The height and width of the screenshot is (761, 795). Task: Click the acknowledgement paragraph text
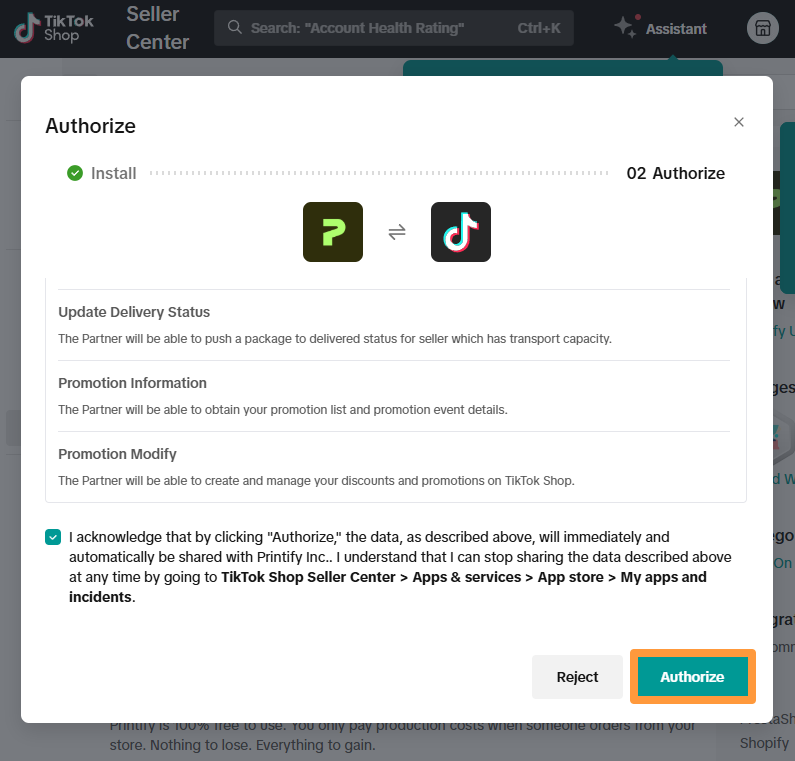400,567
